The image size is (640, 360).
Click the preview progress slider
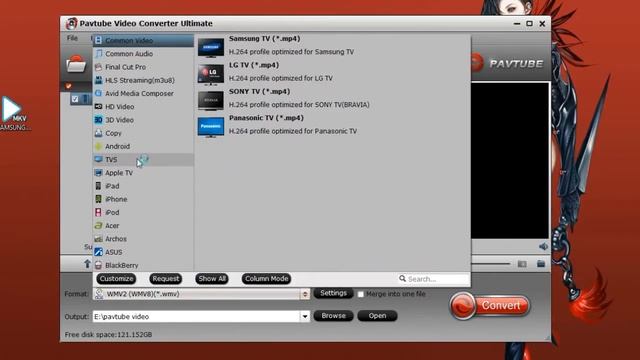coord(491,264)
